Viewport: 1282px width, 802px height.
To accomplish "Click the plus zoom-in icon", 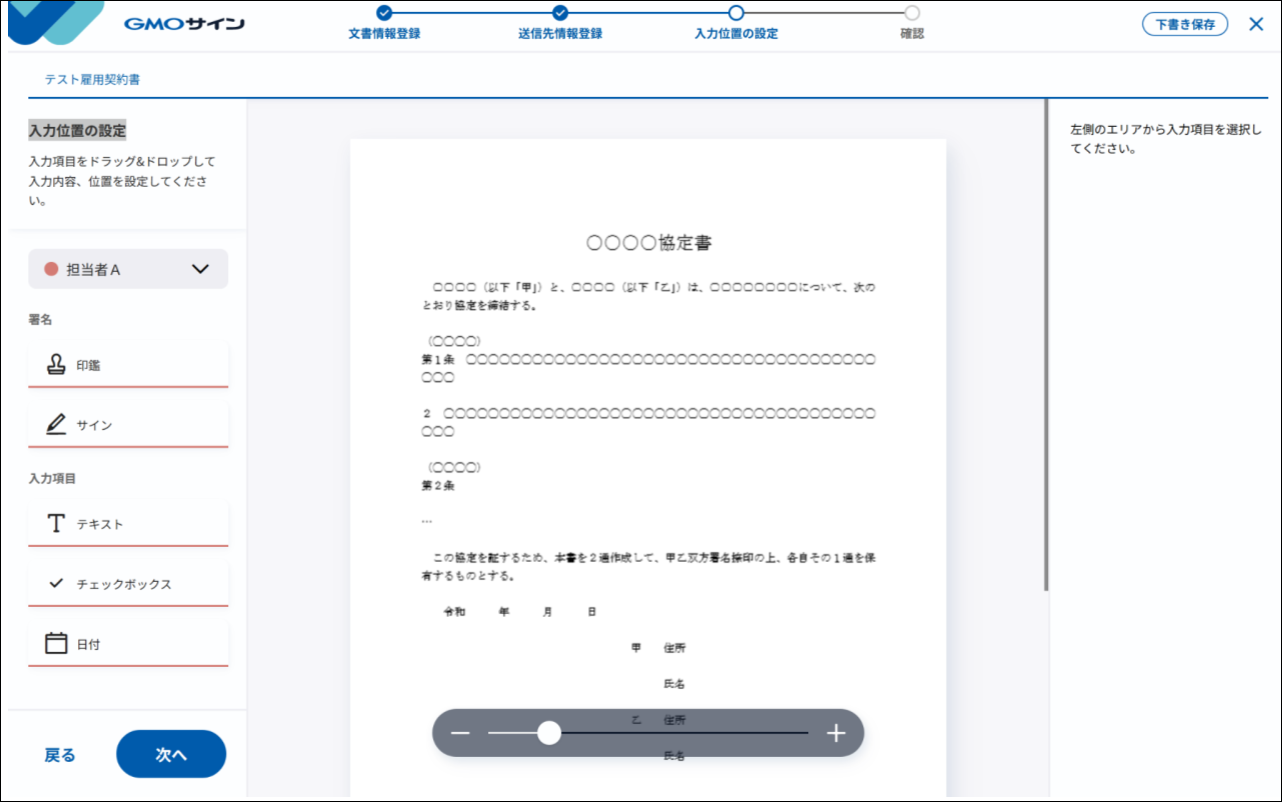I will point(836,733).
